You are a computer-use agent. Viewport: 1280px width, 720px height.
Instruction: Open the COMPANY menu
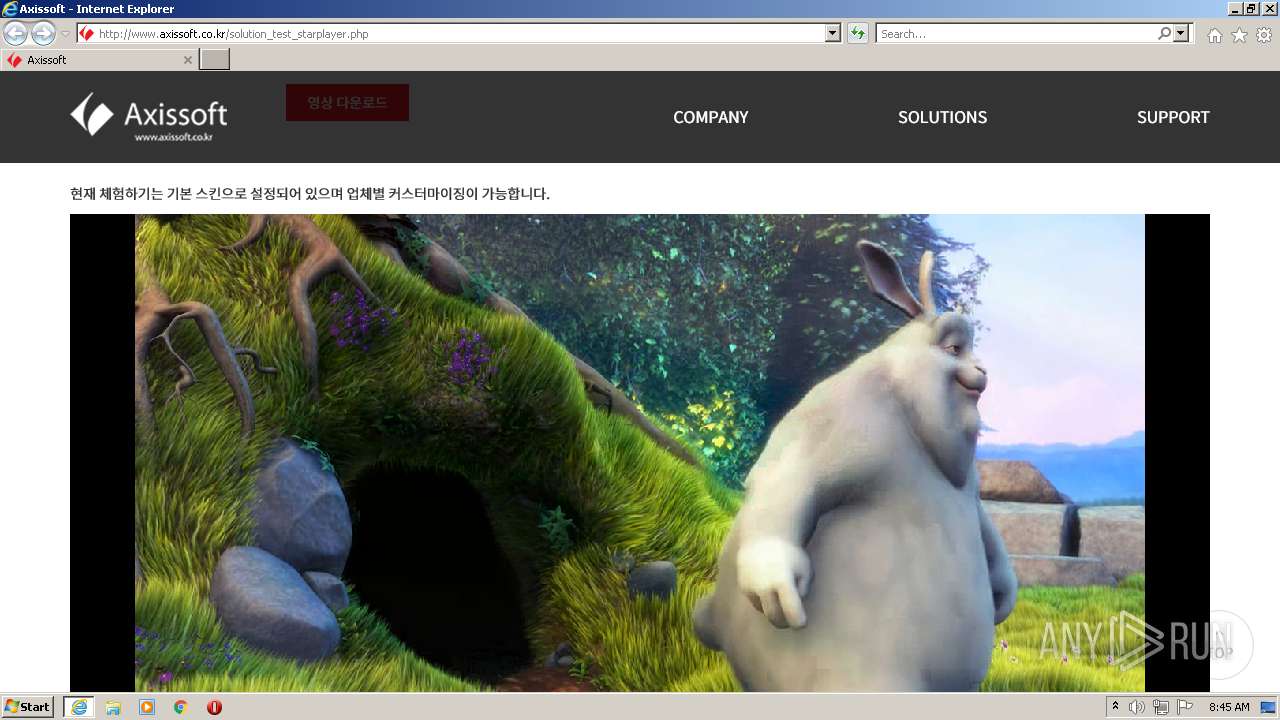[710, 117]
